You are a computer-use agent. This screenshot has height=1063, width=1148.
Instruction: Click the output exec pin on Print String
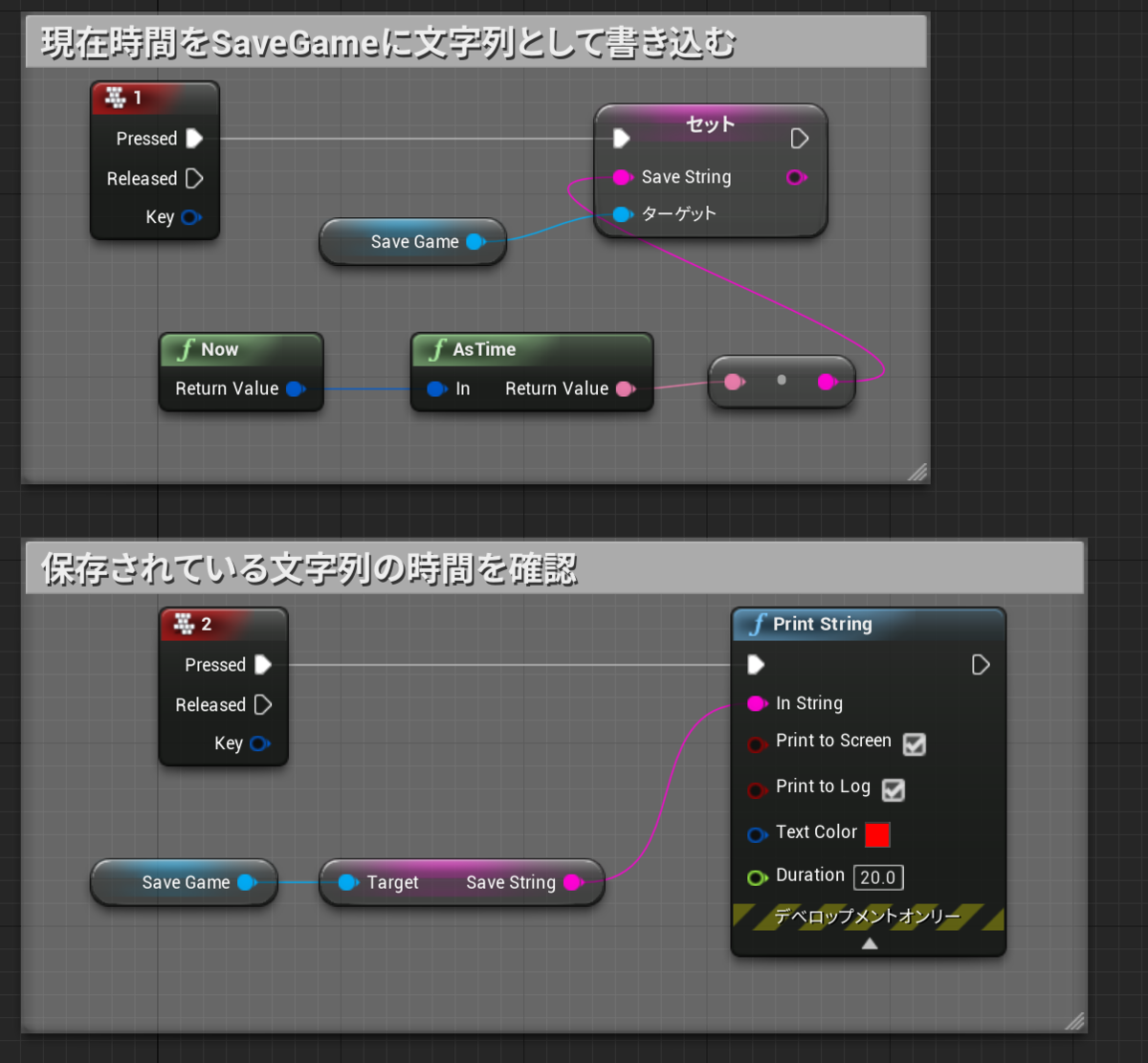tap(981, 665)
